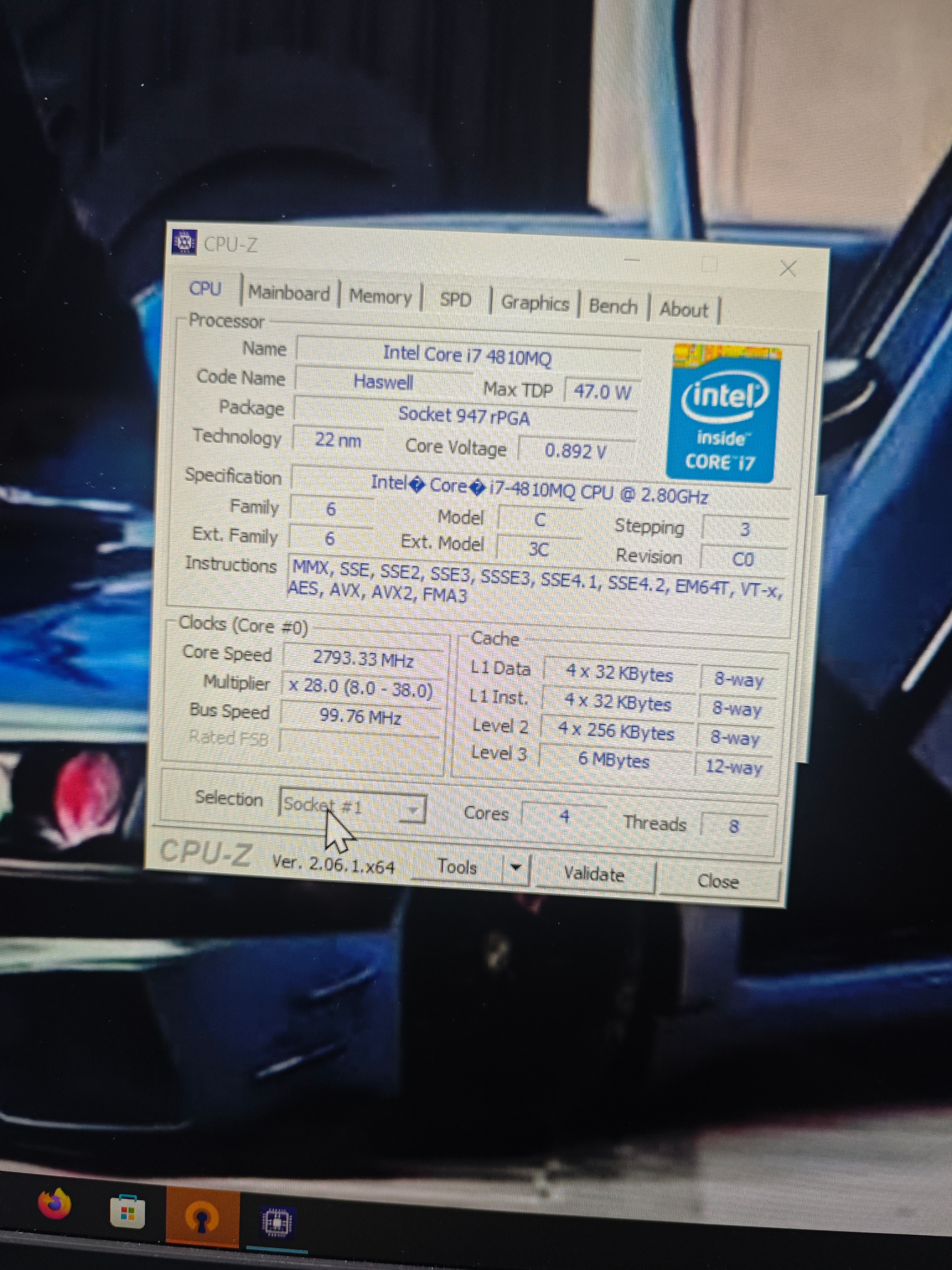Select the 22 nm technology value

[x=338, y=440]
